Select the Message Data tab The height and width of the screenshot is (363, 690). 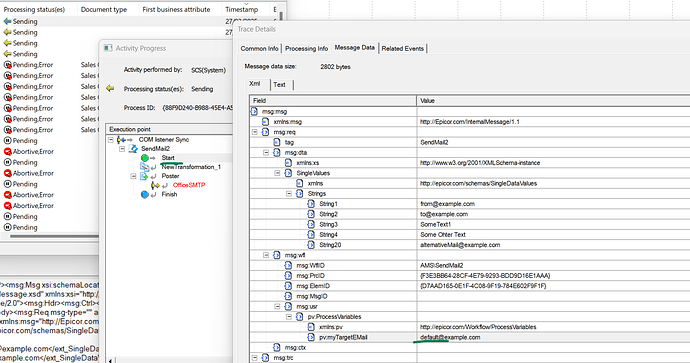click(355, 48)
